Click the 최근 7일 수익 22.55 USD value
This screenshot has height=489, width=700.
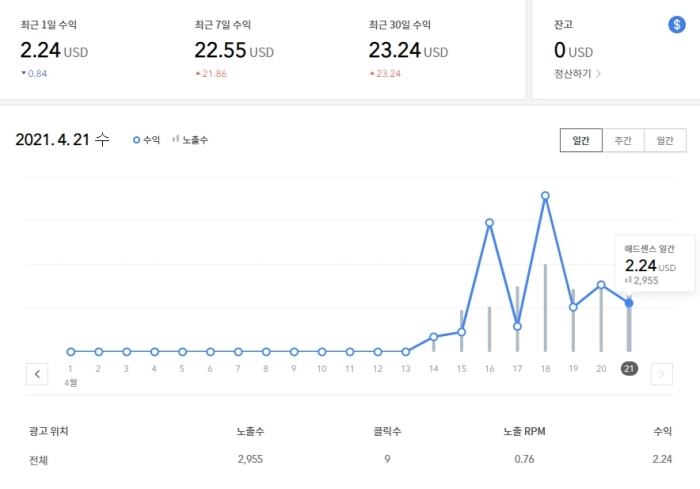(234, 50)
